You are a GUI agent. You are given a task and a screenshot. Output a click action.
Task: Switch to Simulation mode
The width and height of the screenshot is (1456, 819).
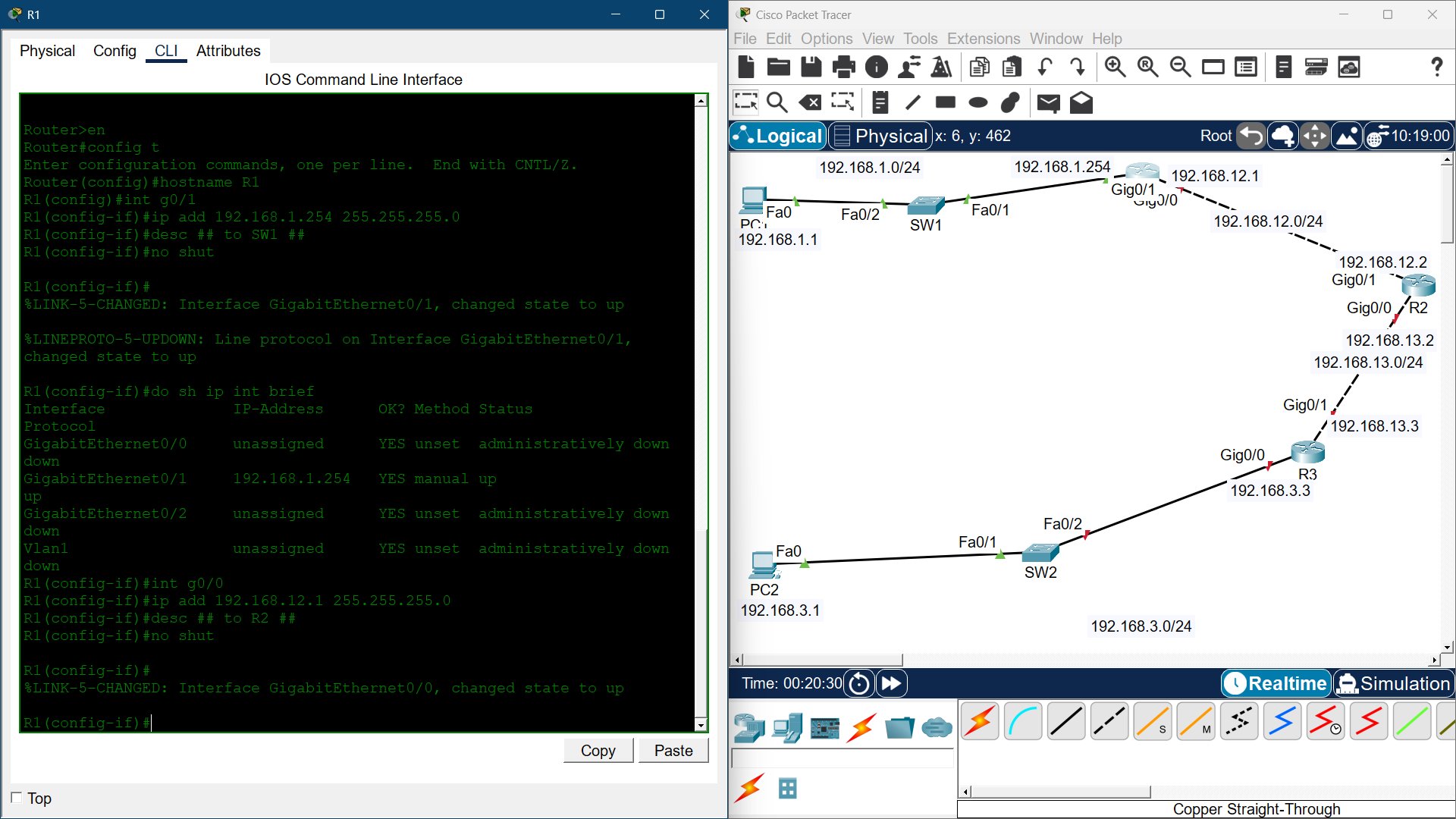click(x=1394, y=684)
